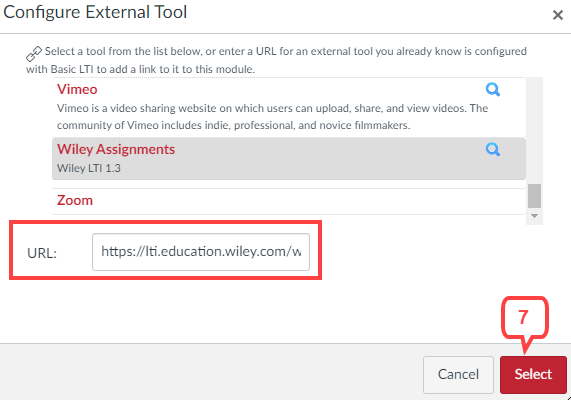Click the Basic LTI instruction paragraph
Viewport: 571px width, 400px height.
pos(276,60)
